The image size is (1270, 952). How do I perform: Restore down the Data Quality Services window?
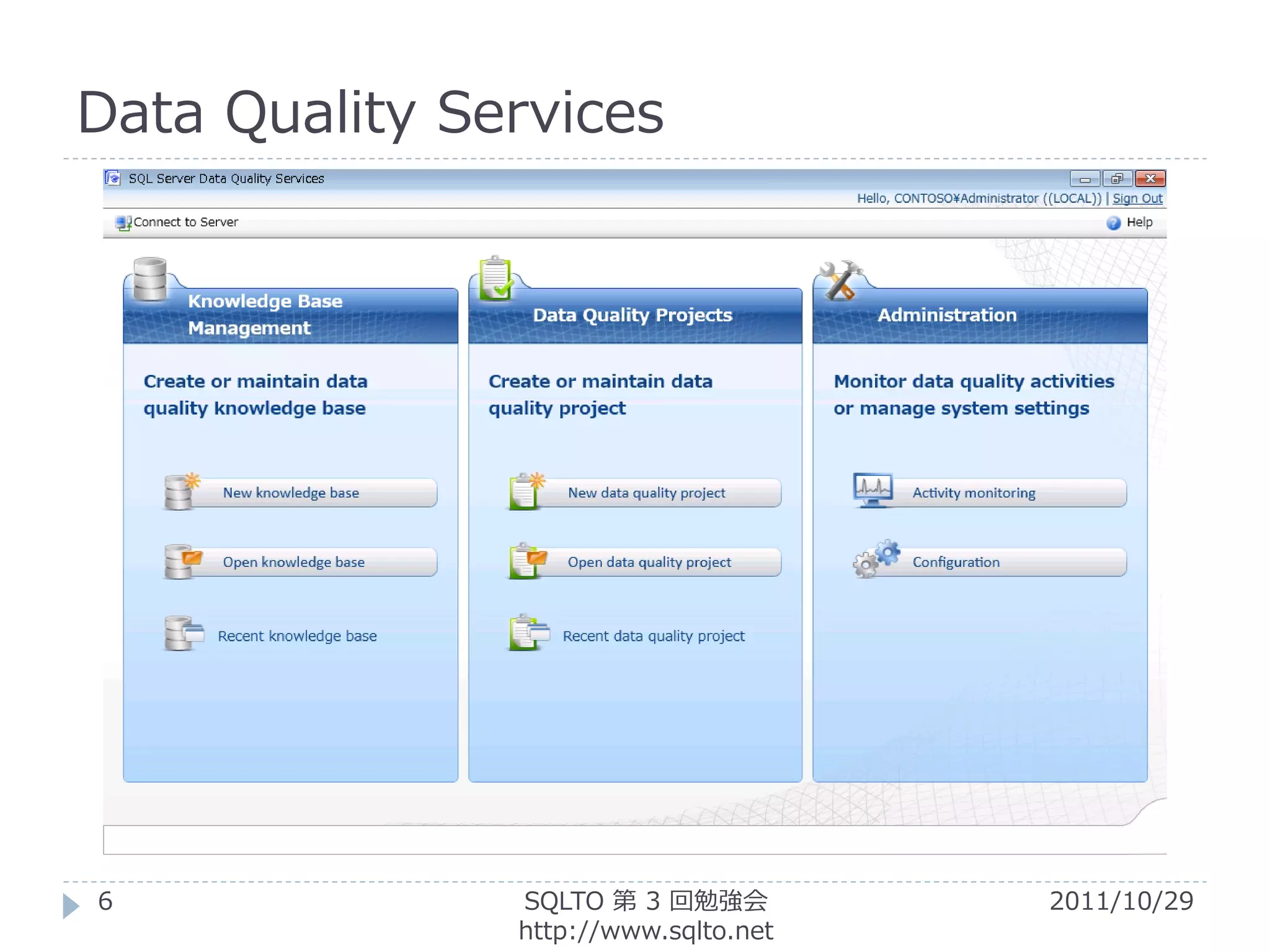(x=1117, y=179)
